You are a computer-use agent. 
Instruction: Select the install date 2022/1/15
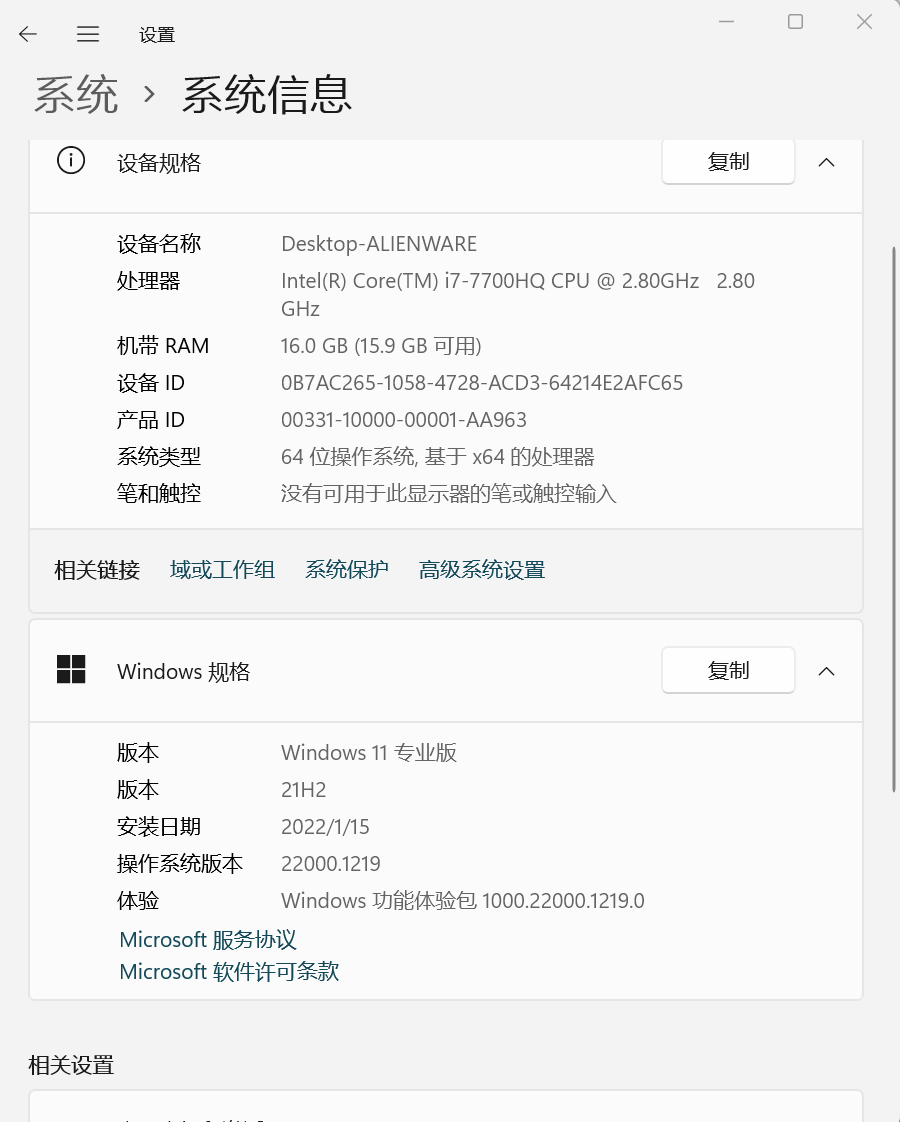[326, 826]
